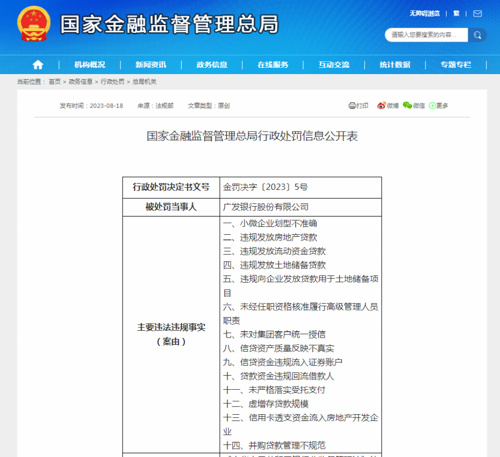This screenshot has width=500, height=457.
Task: Open the 统计数据 menu
Action: point(395,65)
